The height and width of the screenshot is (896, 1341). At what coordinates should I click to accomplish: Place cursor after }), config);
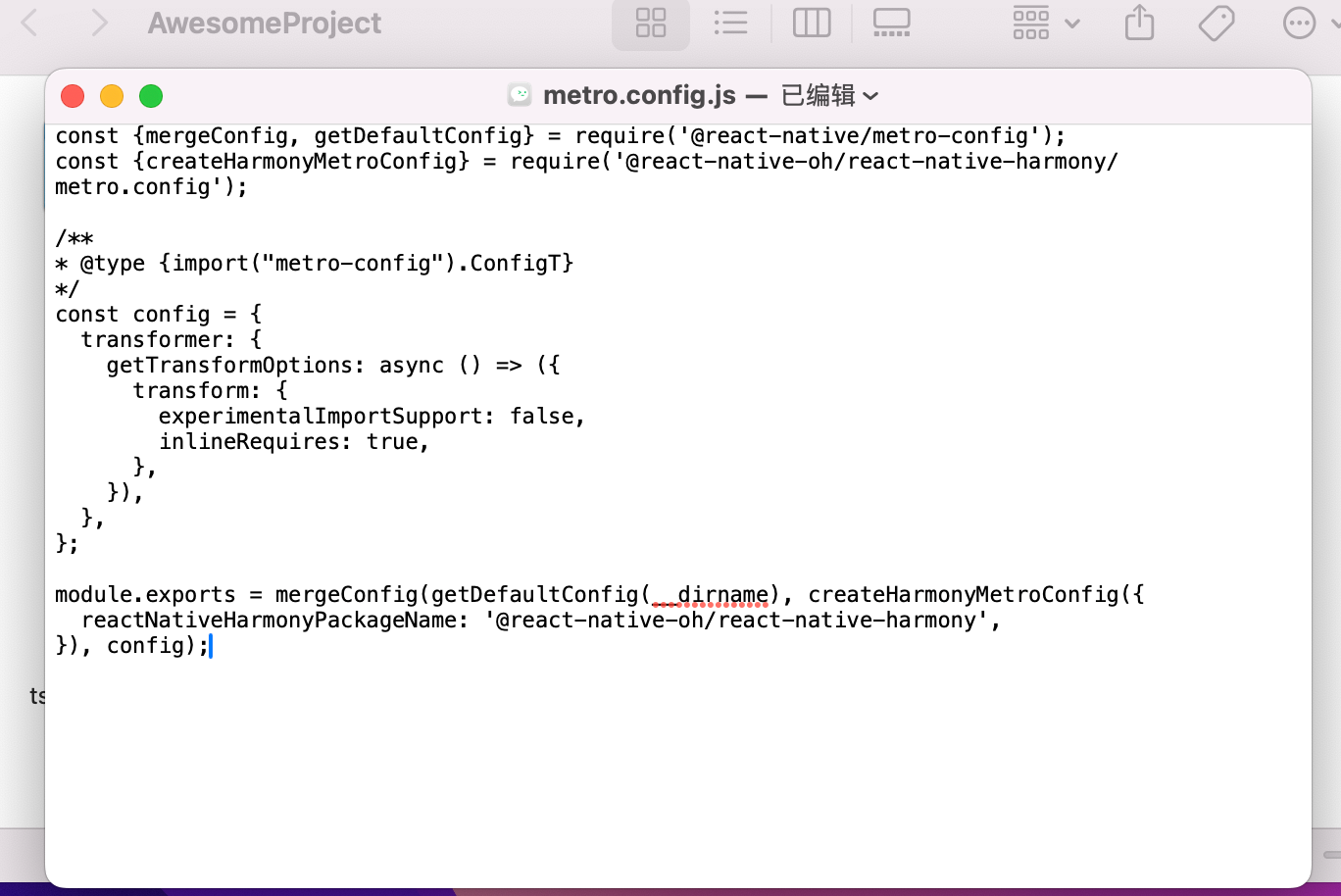coord(211,645)
